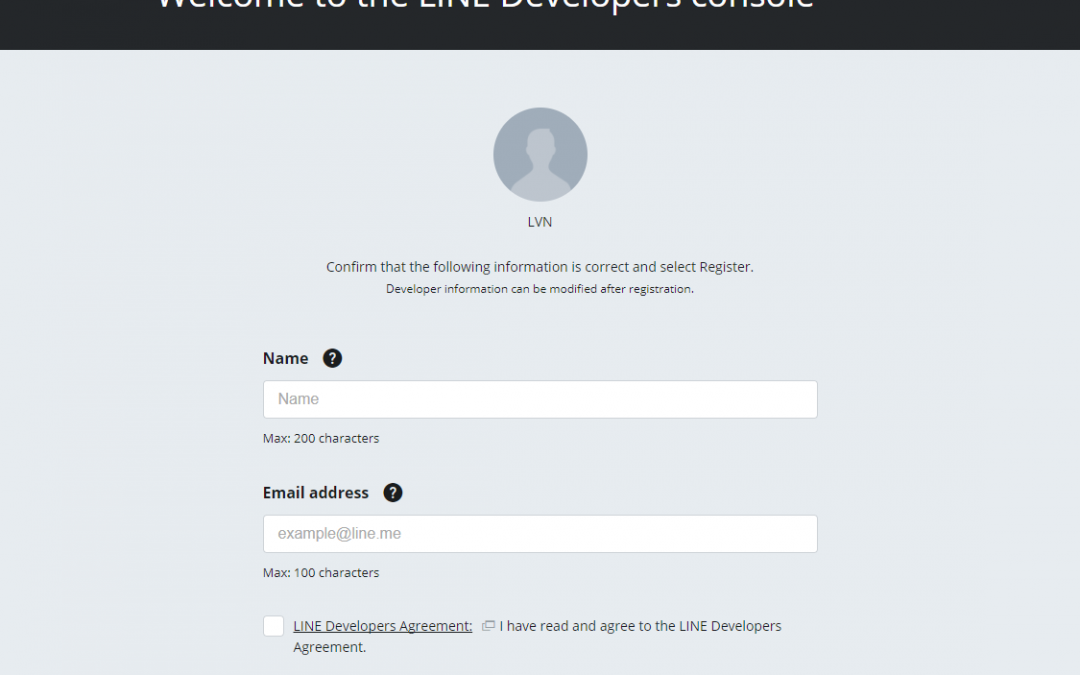Click the bold Email address field label
Image resolution: width=1080 pixels, height=675 pixels.
(315, 492)
